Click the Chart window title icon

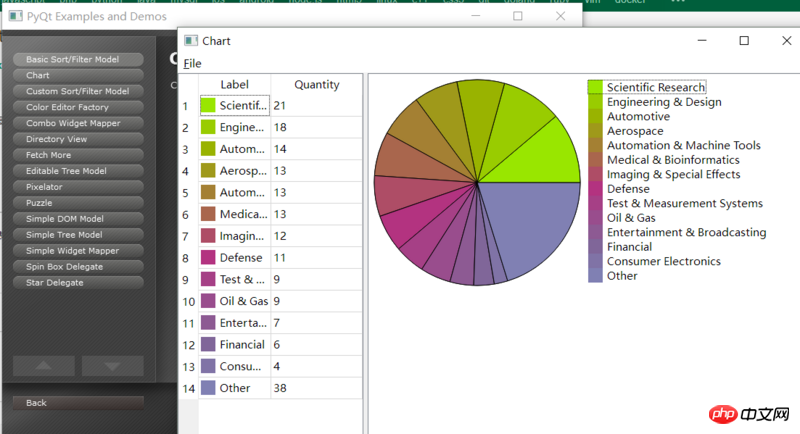click(190, 41)
